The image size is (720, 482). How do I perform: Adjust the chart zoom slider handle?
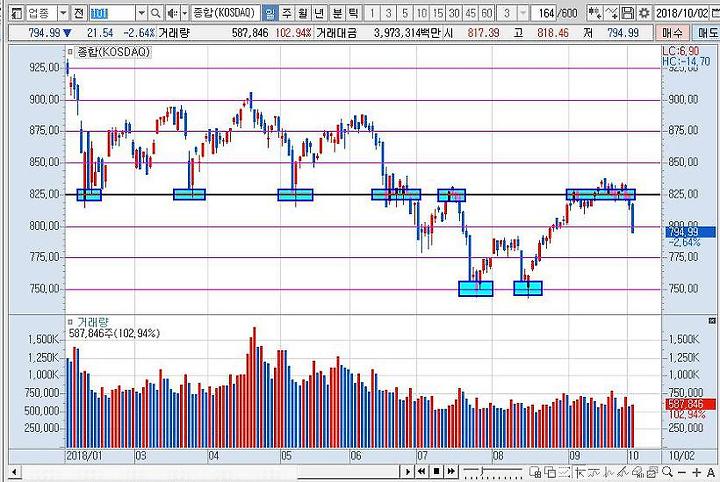482,471
